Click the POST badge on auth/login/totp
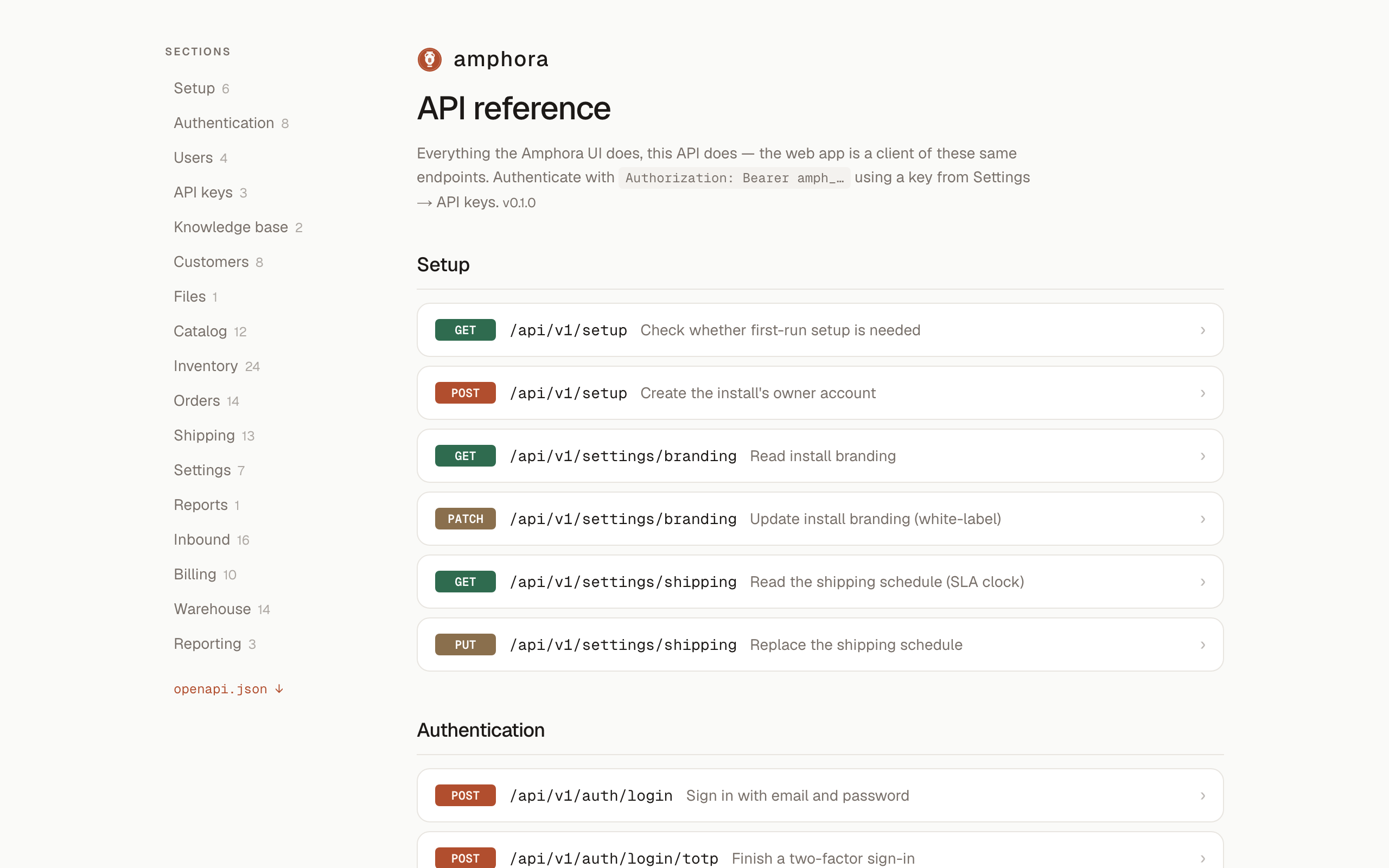 [465, 858]
